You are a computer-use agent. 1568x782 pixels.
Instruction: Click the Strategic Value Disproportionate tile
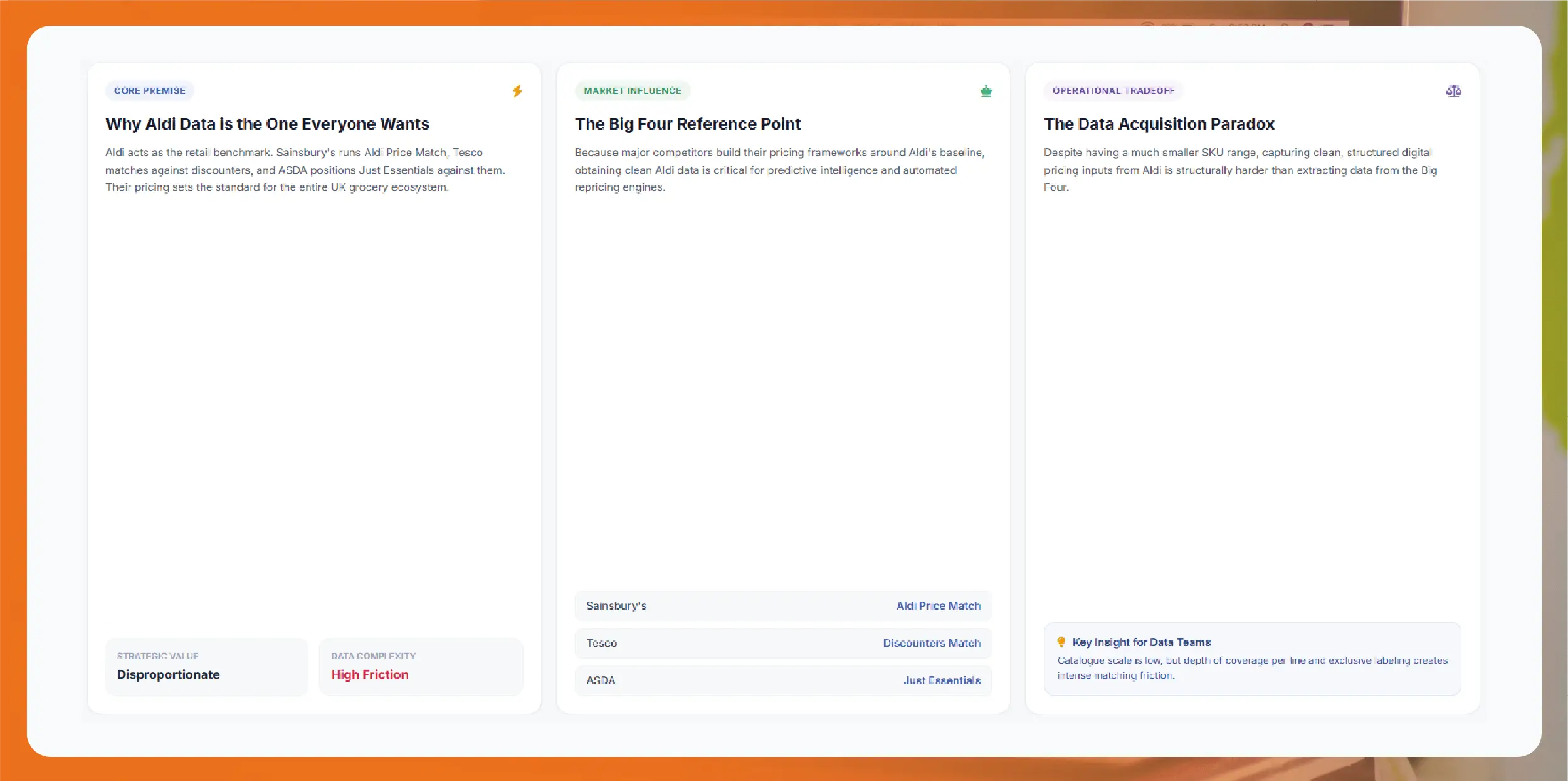207,667
